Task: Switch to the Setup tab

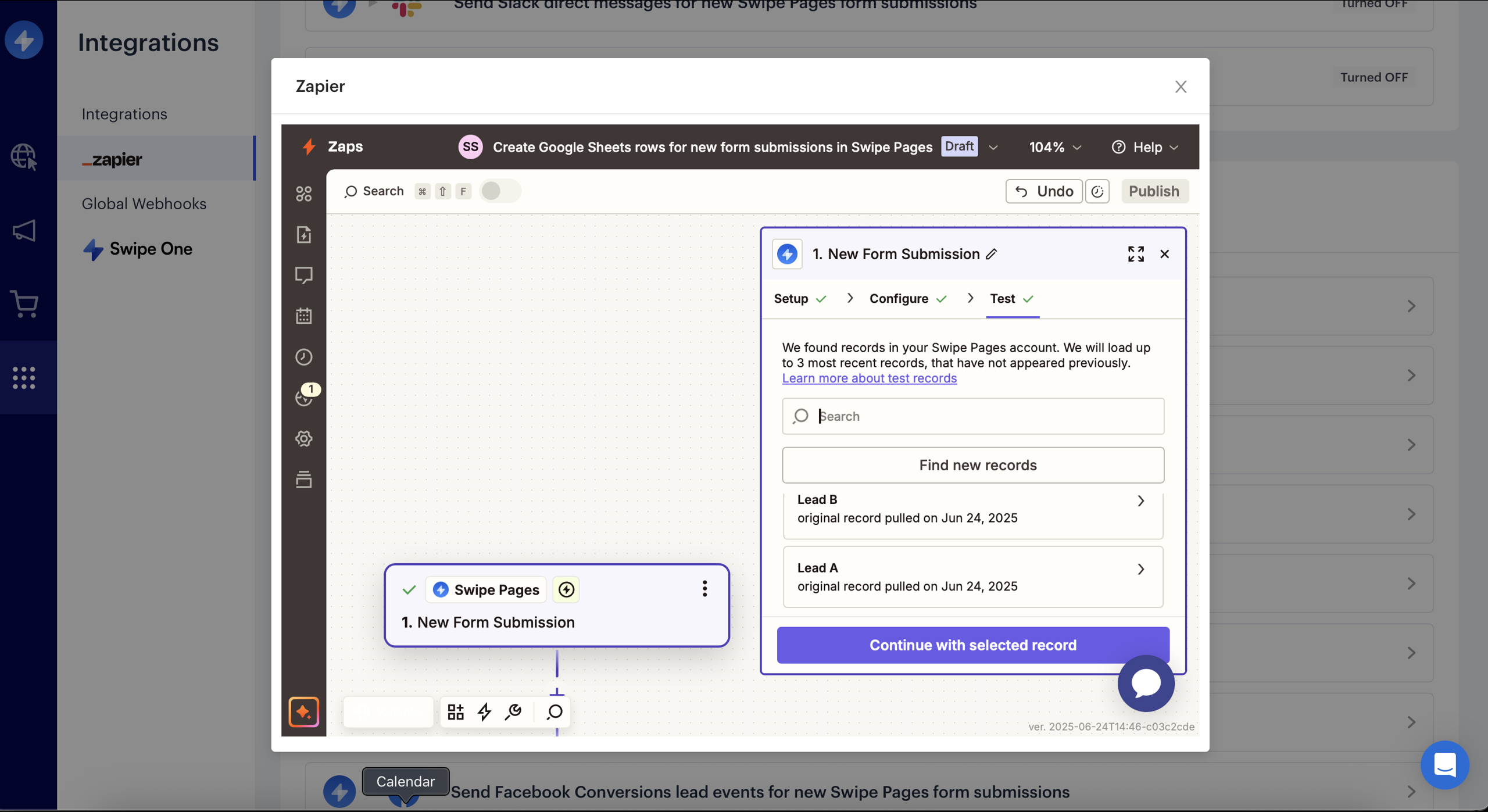Action: 791,299
